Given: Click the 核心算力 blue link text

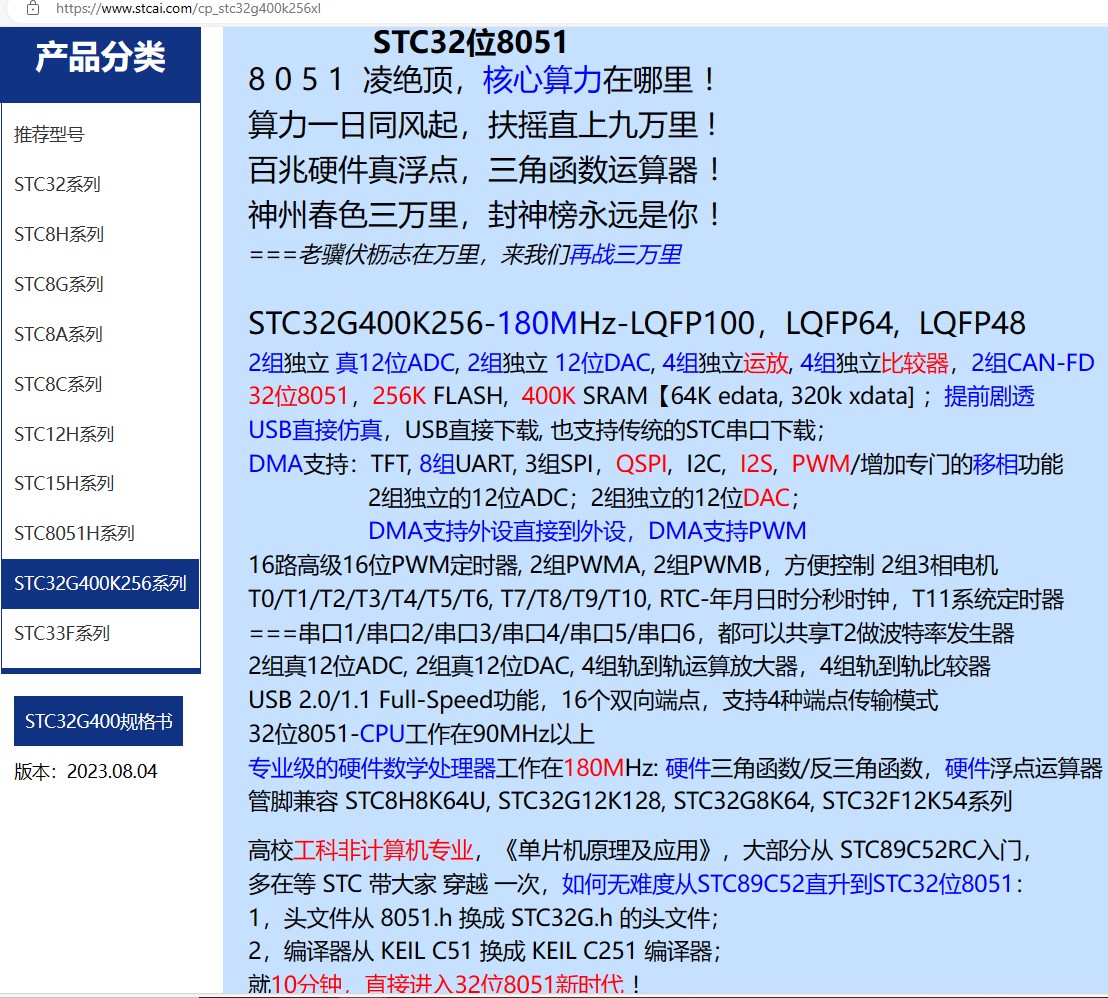Looking at the screenshot, I should [542, 80].
